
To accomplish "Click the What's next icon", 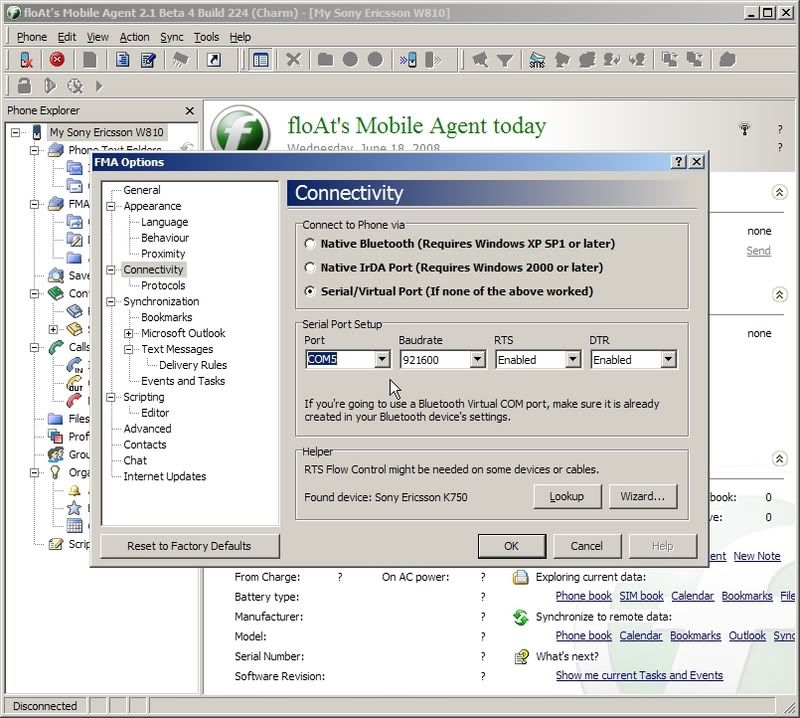I will click(x=521, y=657).
